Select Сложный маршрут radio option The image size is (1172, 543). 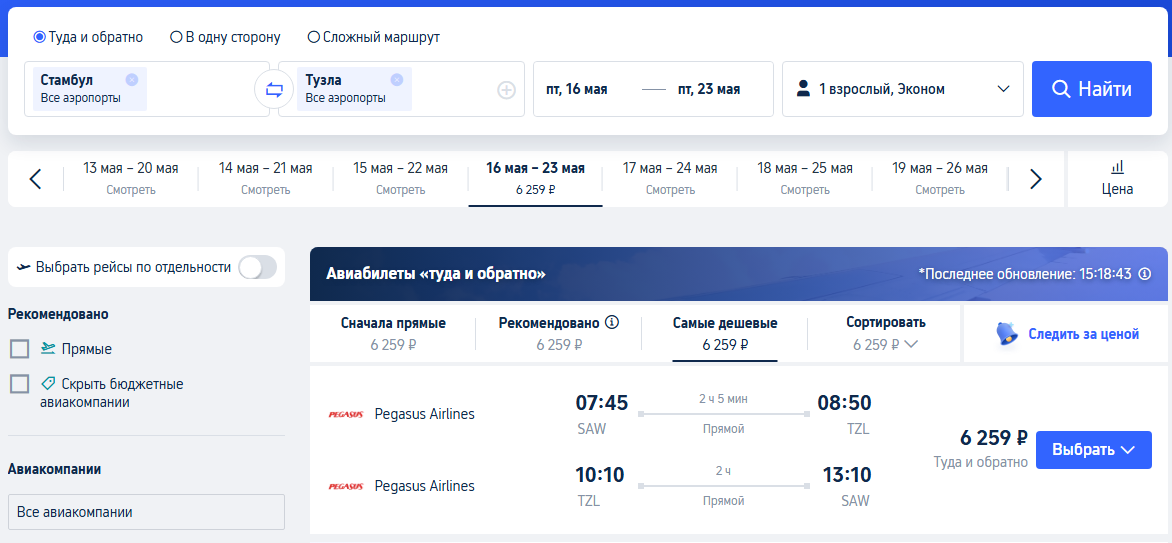(314, 37)
